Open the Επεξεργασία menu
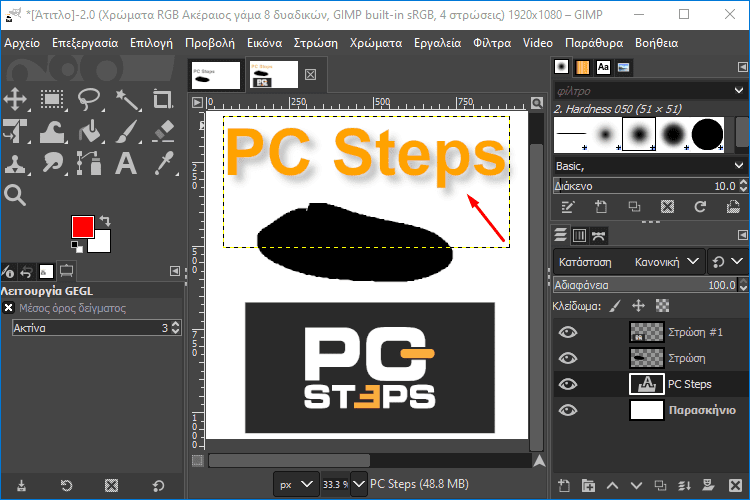750x500 pixels. coord(85,43)
